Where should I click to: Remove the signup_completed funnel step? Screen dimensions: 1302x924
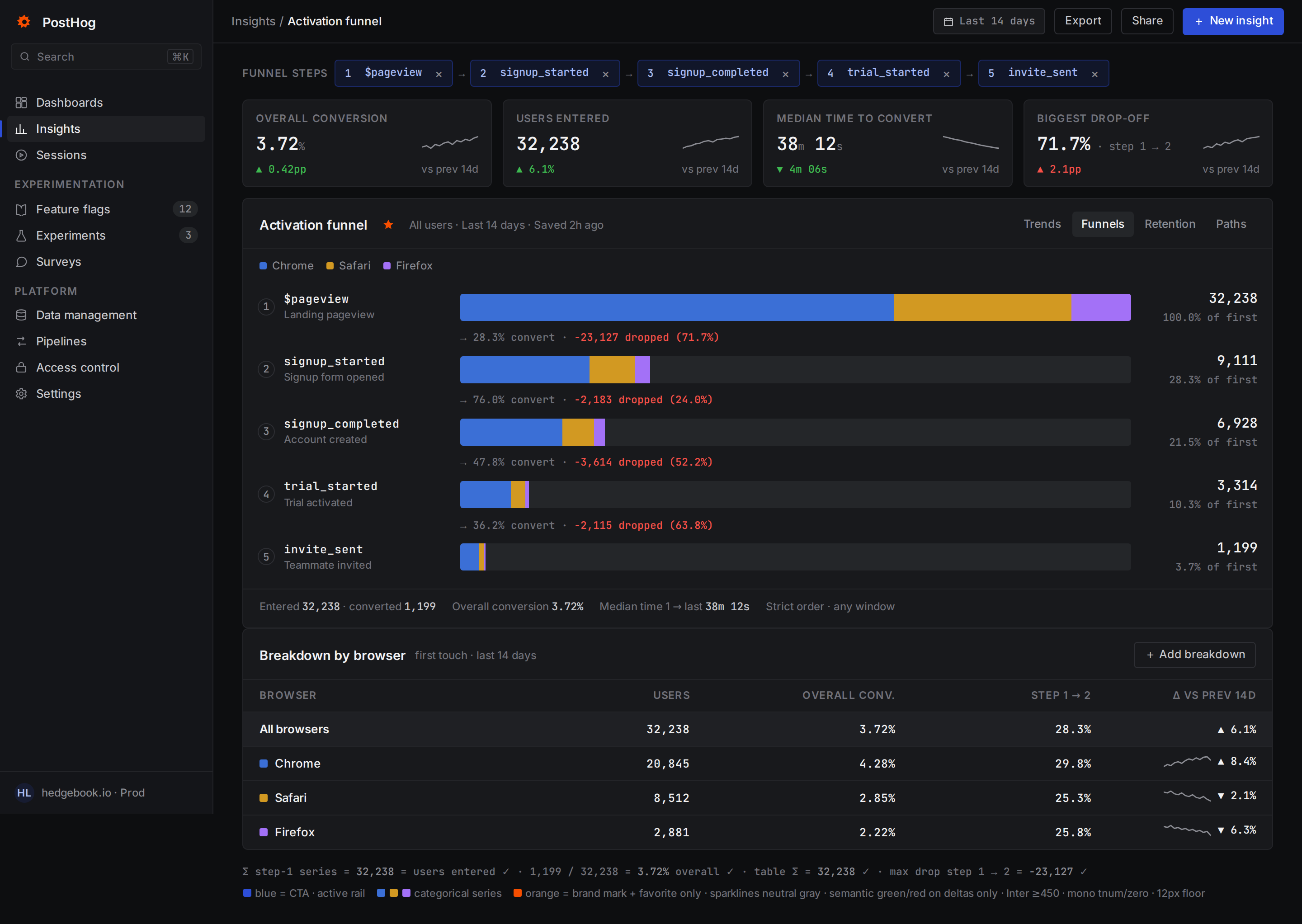click(x=785, y=74)
